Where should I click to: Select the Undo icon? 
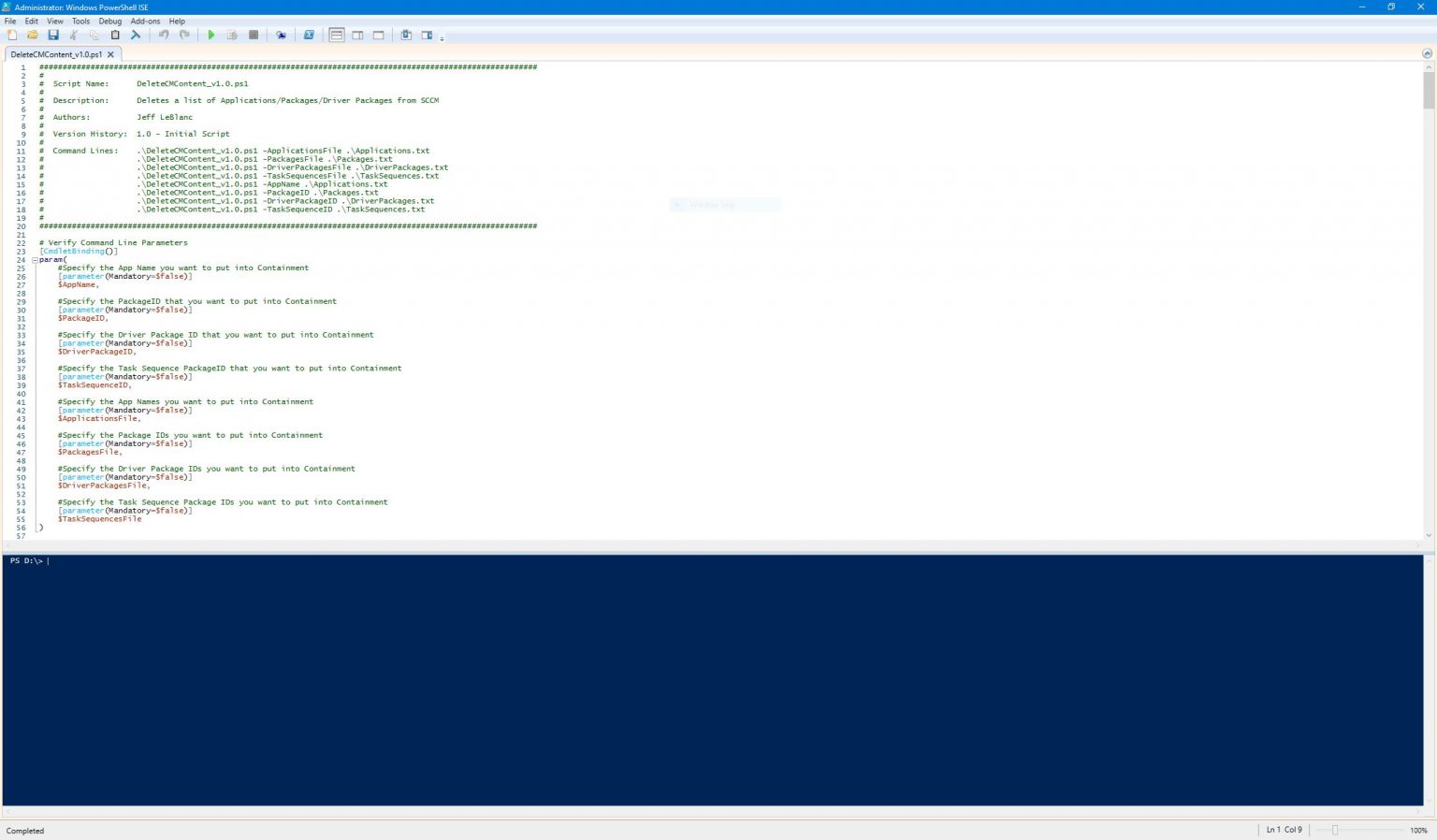pyautogui.click(x=164, y=35)
